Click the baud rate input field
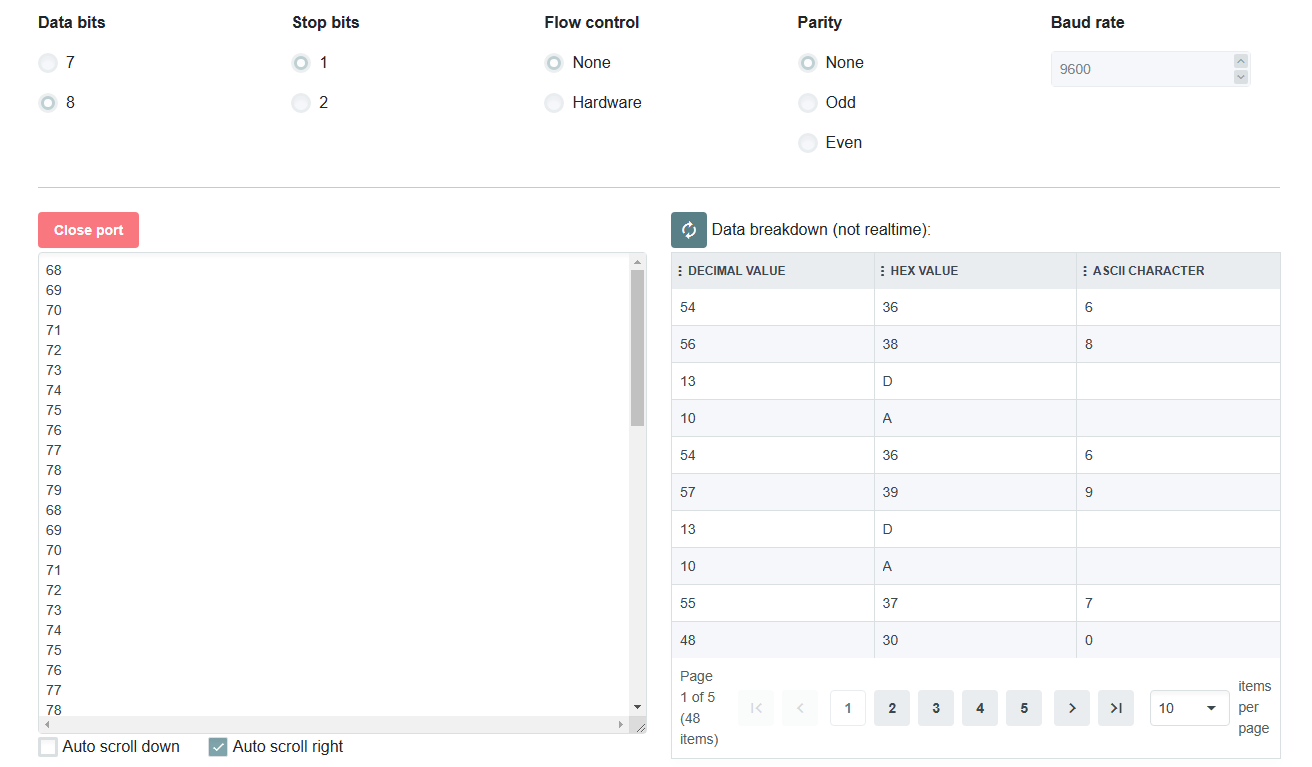Viewport: 1312px width, 767px height. (x=1141, y=69)
